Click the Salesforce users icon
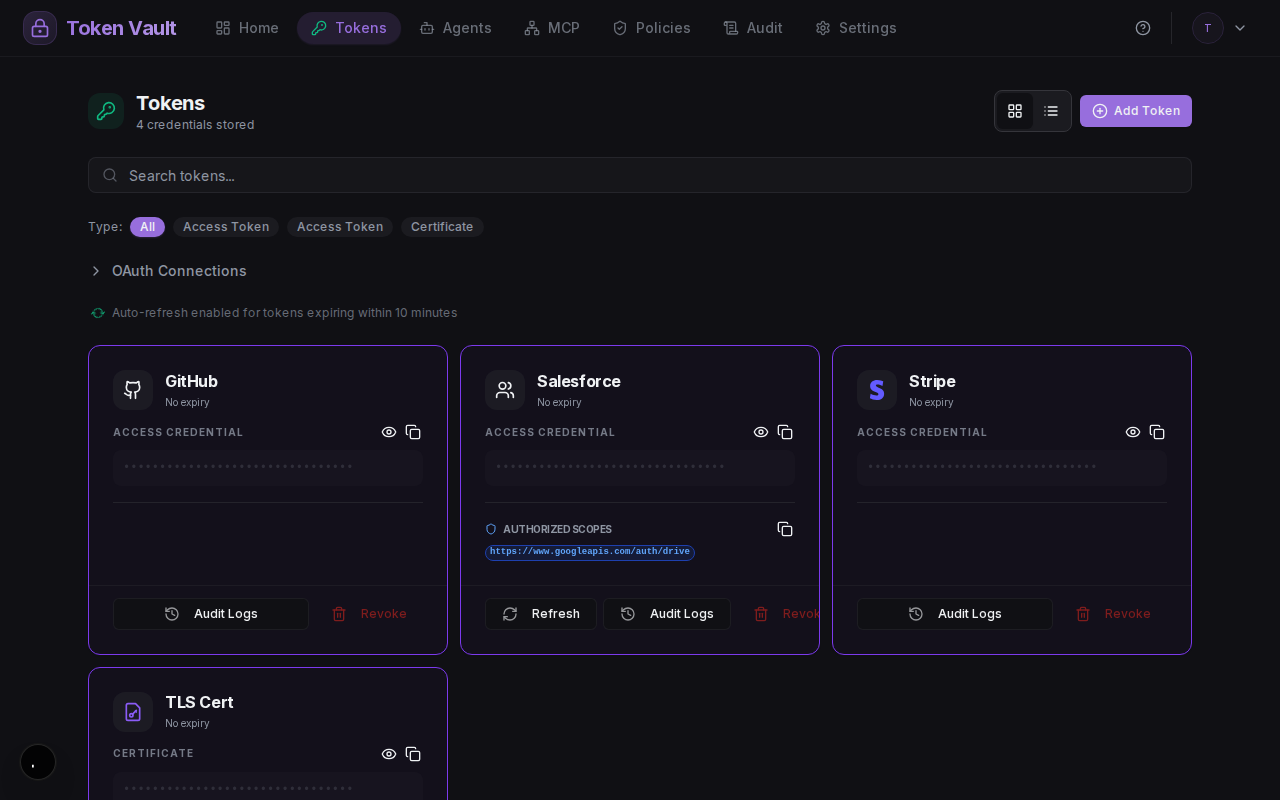 (505, 390)
